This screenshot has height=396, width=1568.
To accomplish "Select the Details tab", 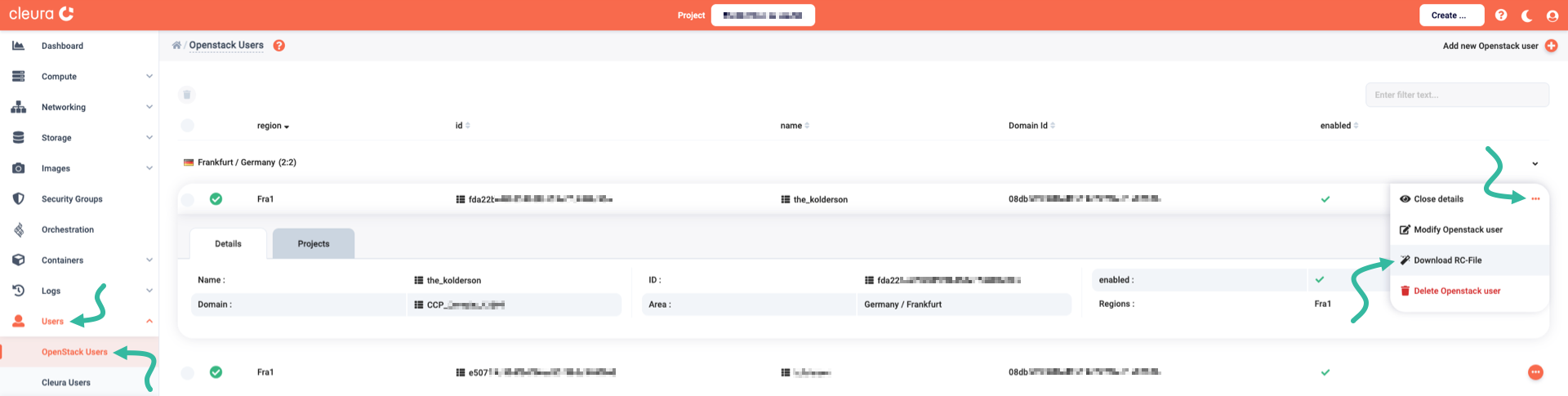I will point(228,243).
